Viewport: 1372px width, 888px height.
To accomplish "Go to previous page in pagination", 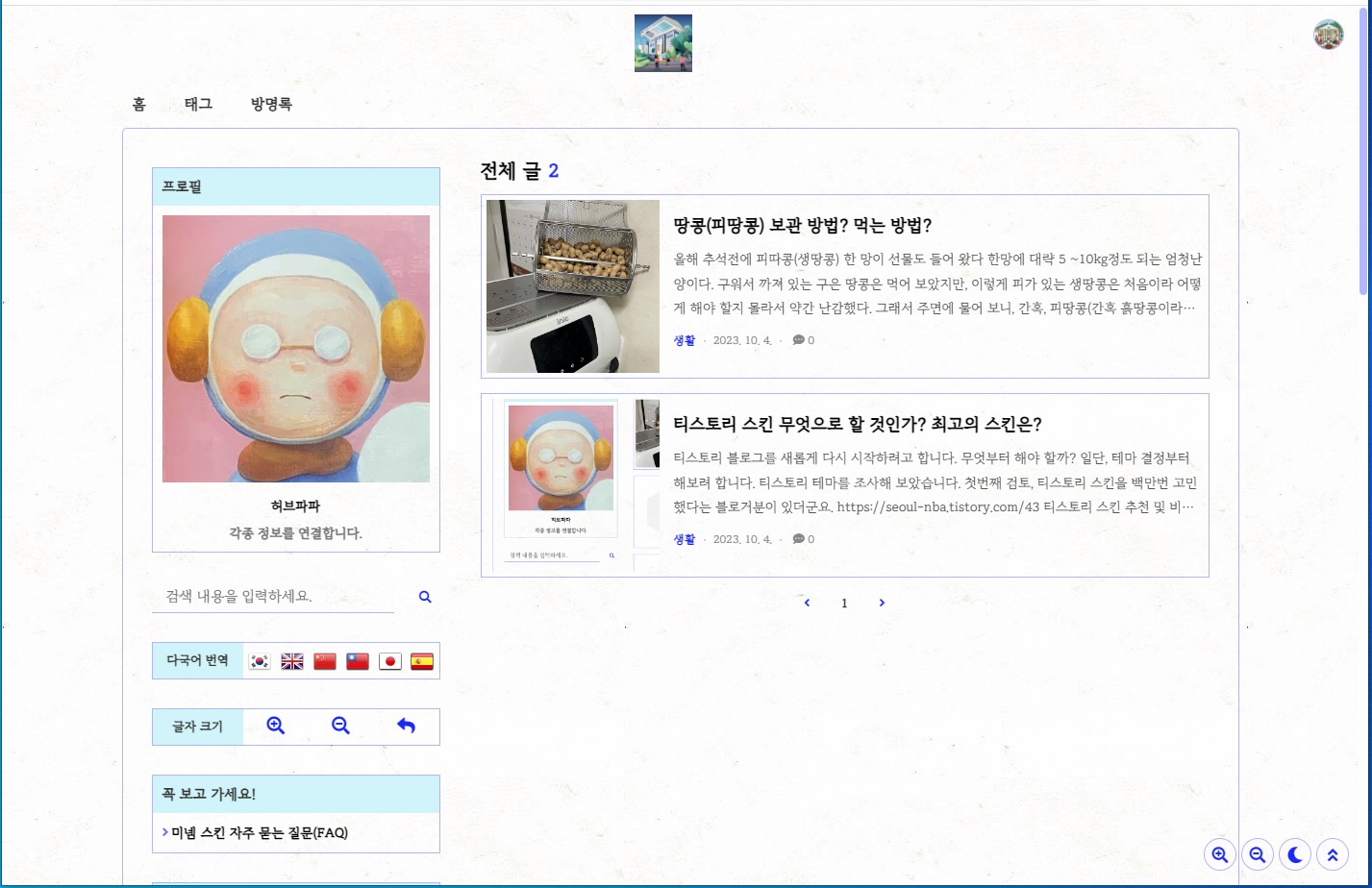I will (x=807, y=604).
